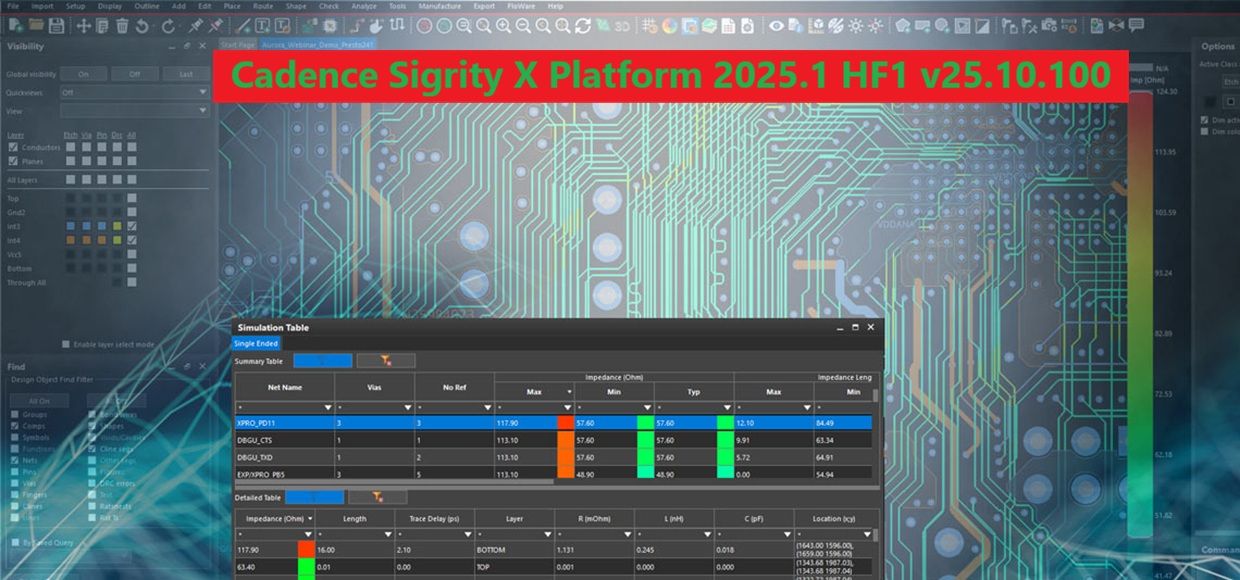Viewport: 1240px width, 580px height.
Task: Toggle the DRC errors find filter checkbox
Action: (92, 483)
